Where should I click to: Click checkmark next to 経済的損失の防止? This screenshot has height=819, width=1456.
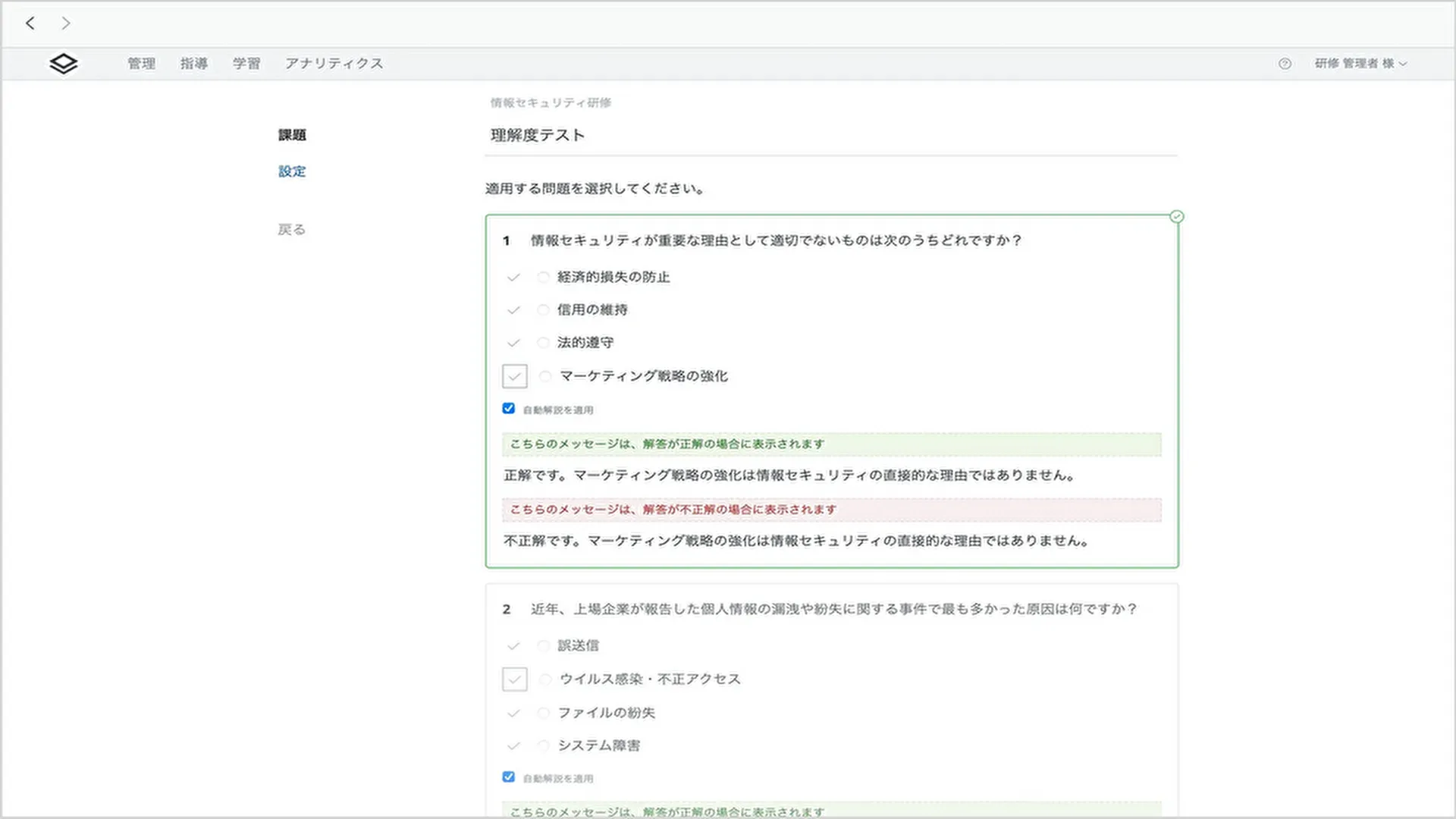coord(513,278)
